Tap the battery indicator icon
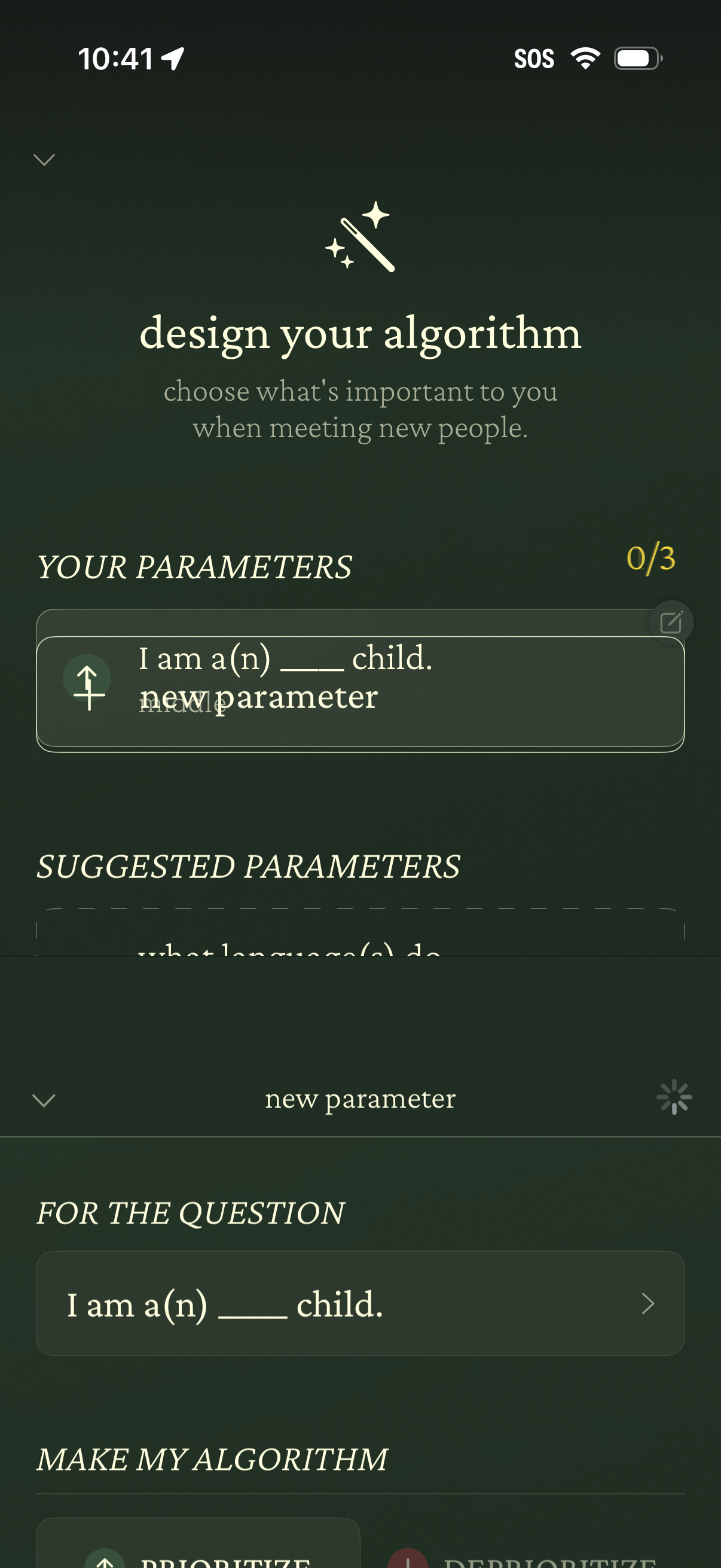The image size is (721, 1568). point(637,59)
